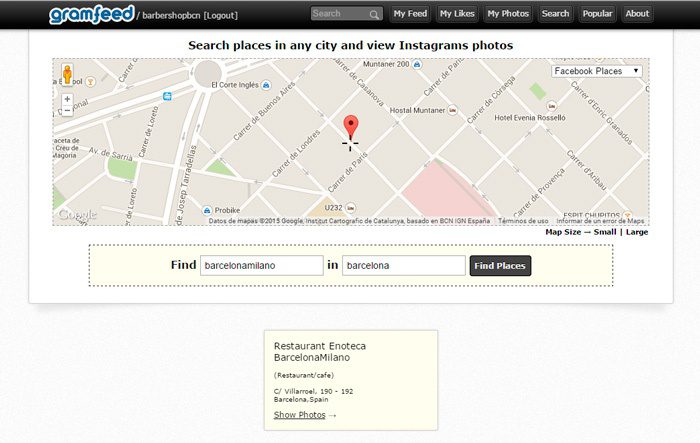This screenshot has width=700, height=443.
Task: Click Restaurant Enoteca BarcelonaMilano title
Action: pyautogui.click(x=320, y=352)
